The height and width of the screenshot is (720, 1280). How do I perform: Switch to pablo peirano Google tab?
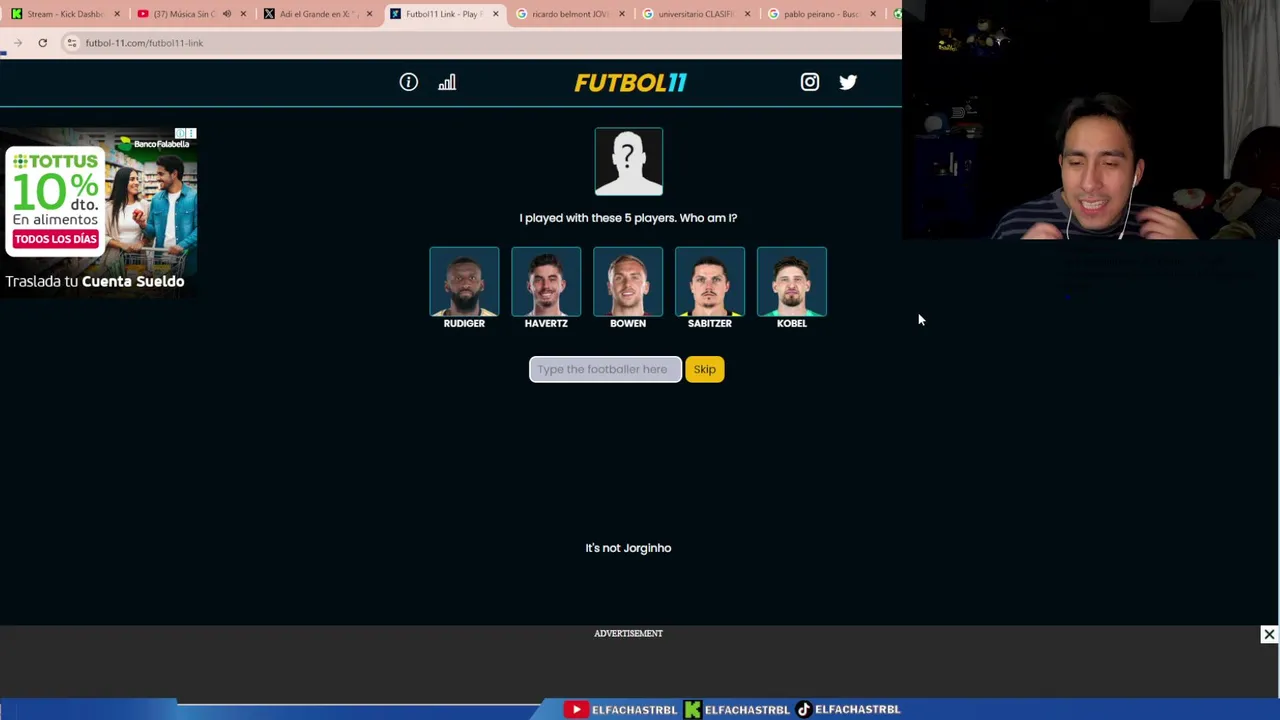[820, 14]
